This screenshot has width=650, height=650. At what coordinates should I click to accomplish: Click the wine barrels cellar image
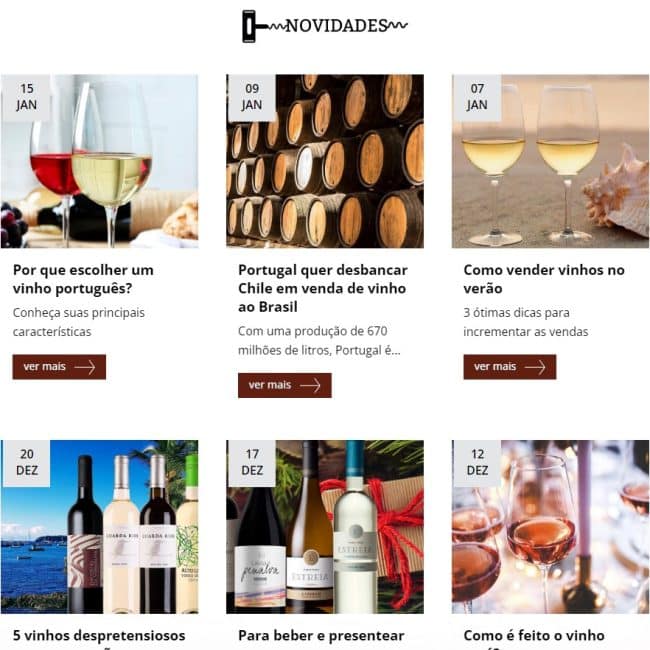[325, 161]
